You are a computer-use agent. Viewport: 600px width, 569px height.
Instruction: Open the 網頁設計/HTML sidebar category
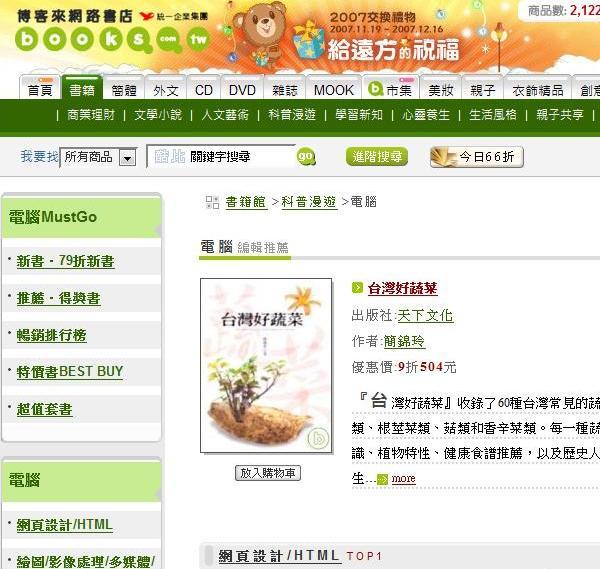coord(65,525)
